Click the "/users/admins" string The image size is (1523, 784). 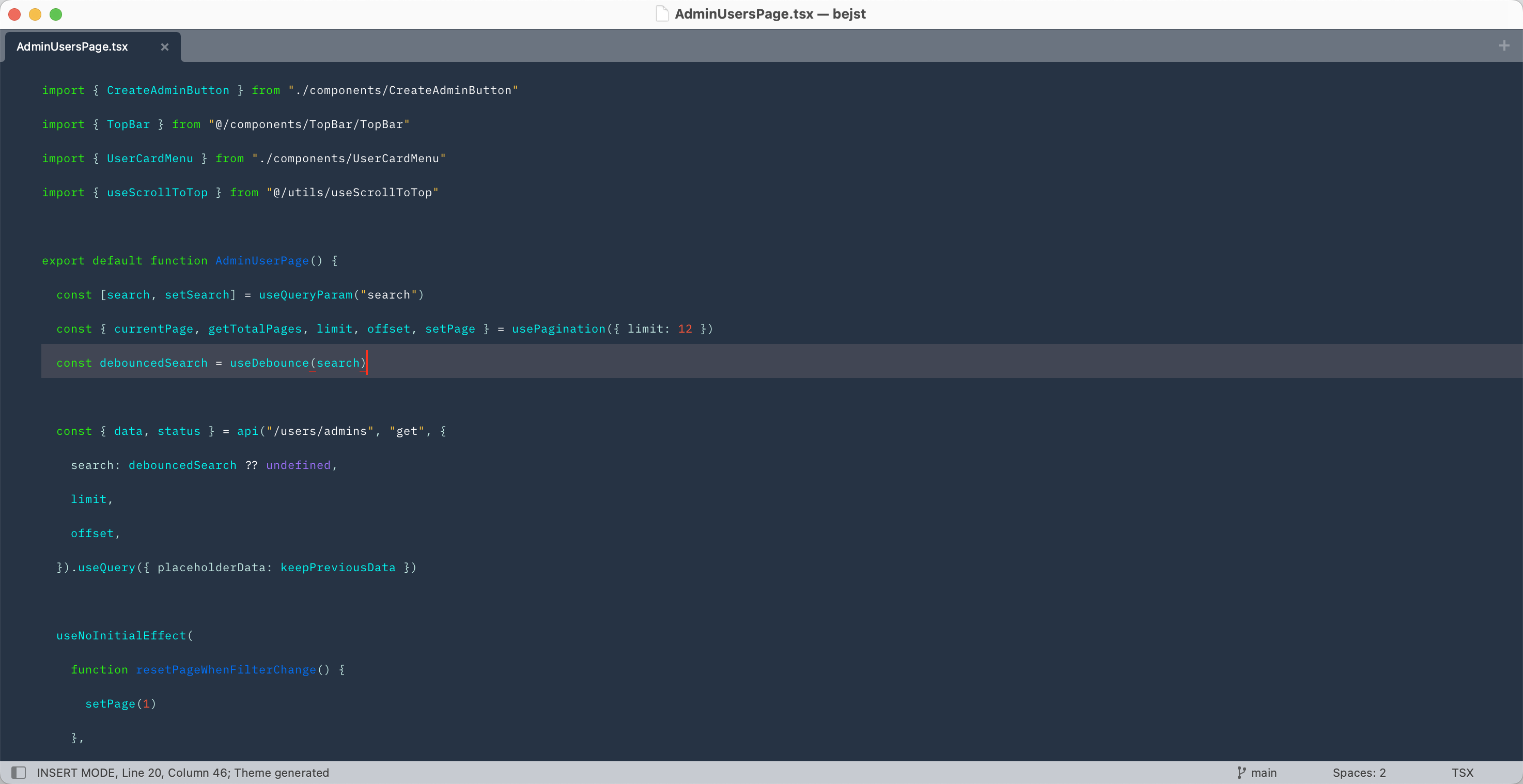pyautogui.click(x=320, y=431)
